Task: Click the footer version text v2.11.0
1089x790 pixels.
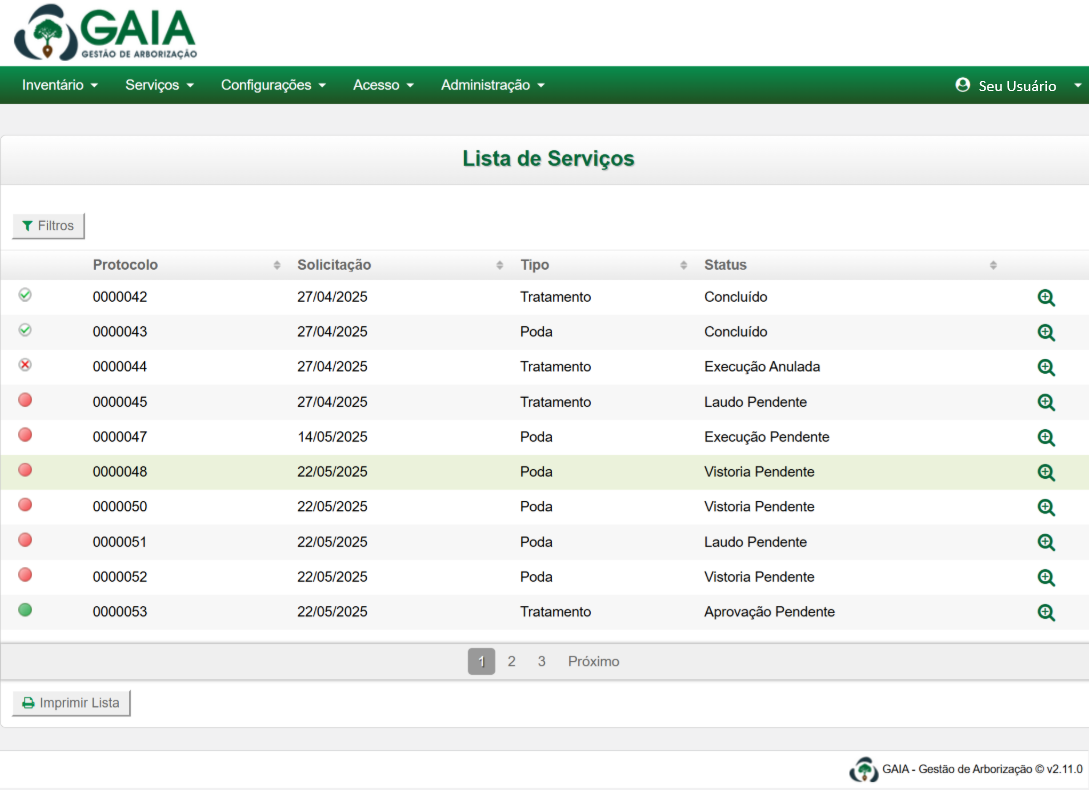Action: click(1065, 769)
